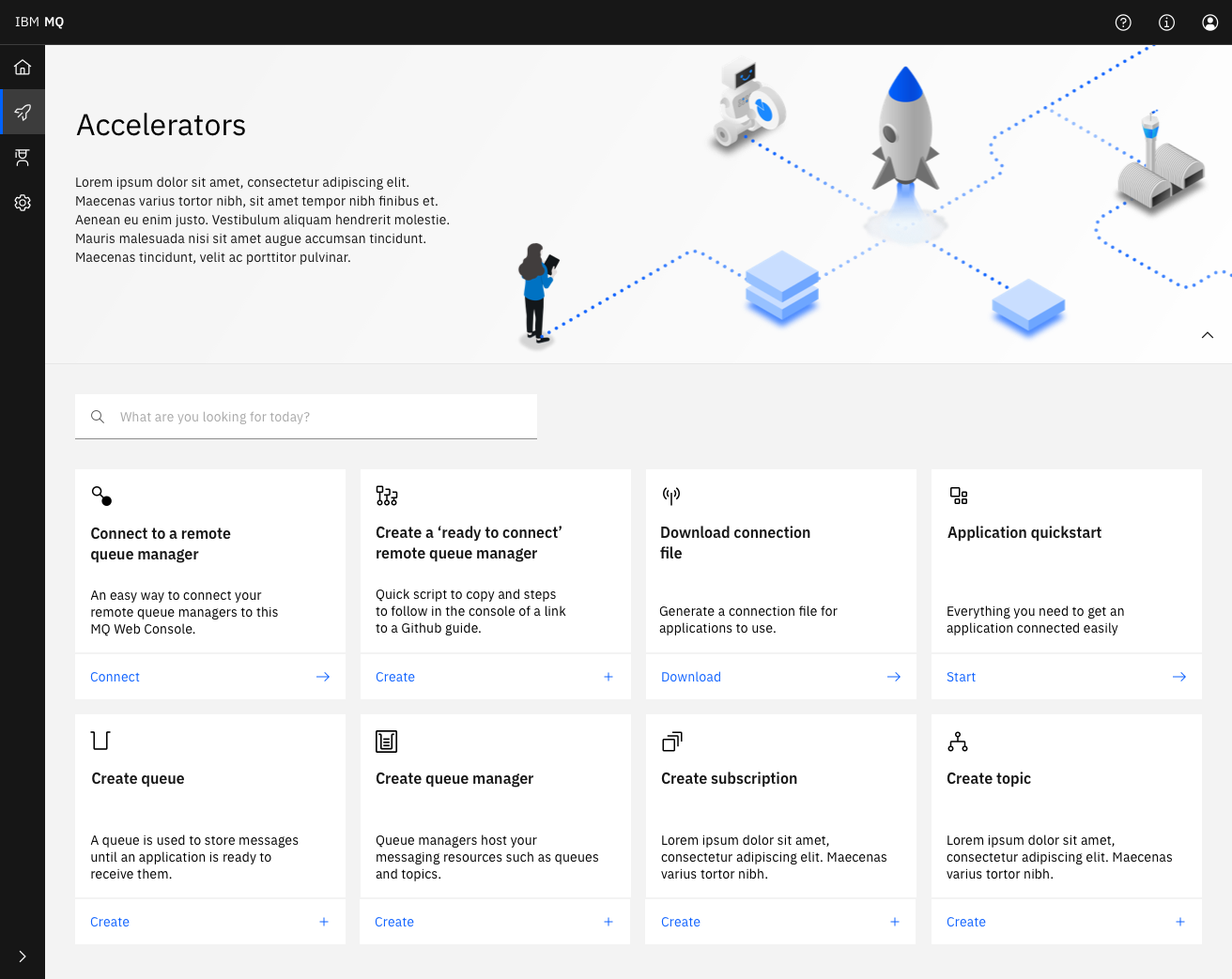Click plus icon on Create queue card
Screen dimensions: 1232x979
(324, 922)
